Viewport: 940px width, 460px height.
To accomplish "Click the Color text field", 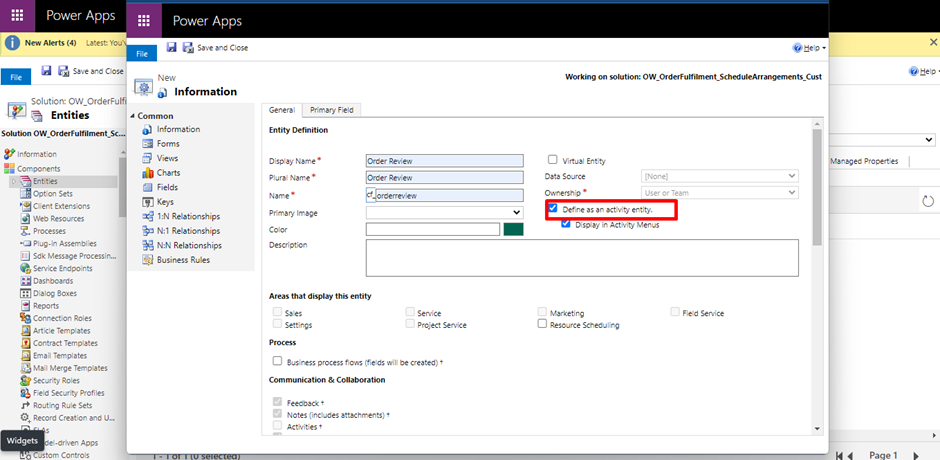I will (433, 229).
